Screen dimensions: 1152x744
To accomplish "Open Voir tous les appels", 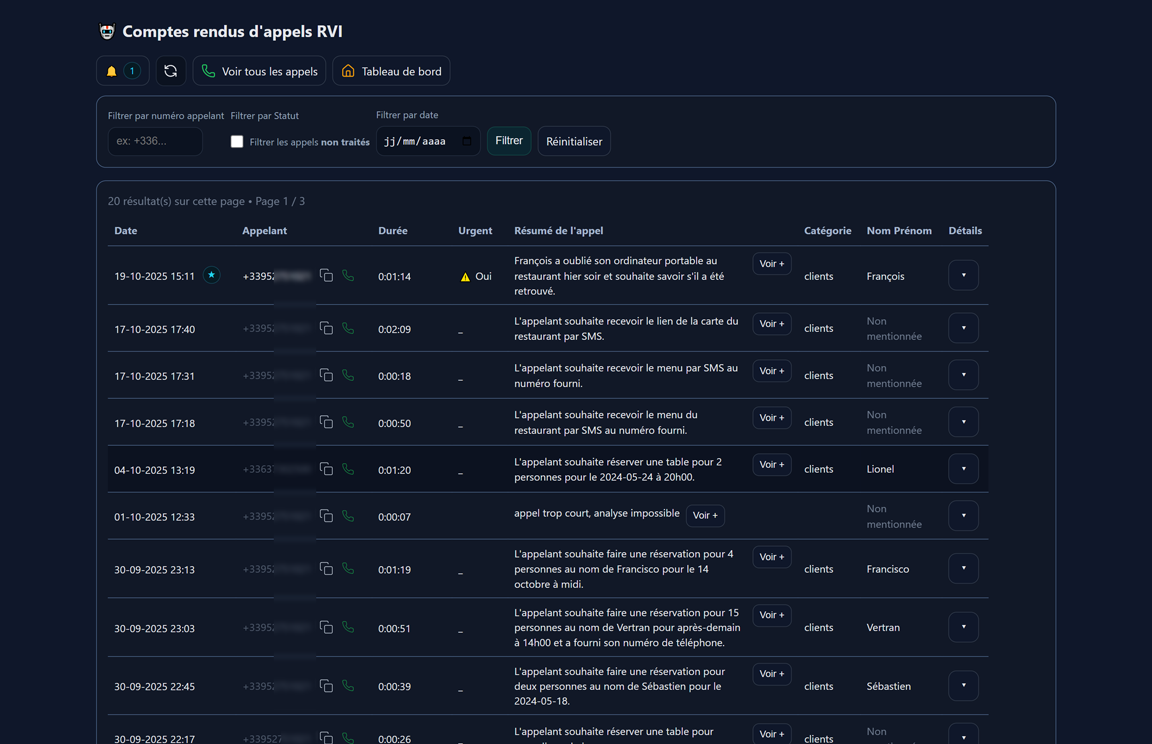I will tap(259, 72).
